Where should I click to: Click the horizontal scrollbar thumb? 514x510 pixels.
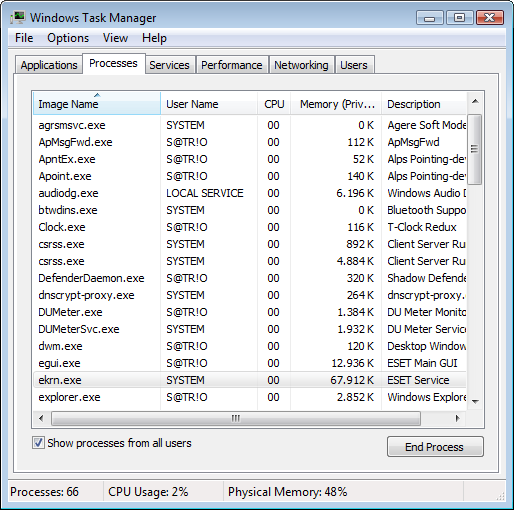tap(236, 418)
